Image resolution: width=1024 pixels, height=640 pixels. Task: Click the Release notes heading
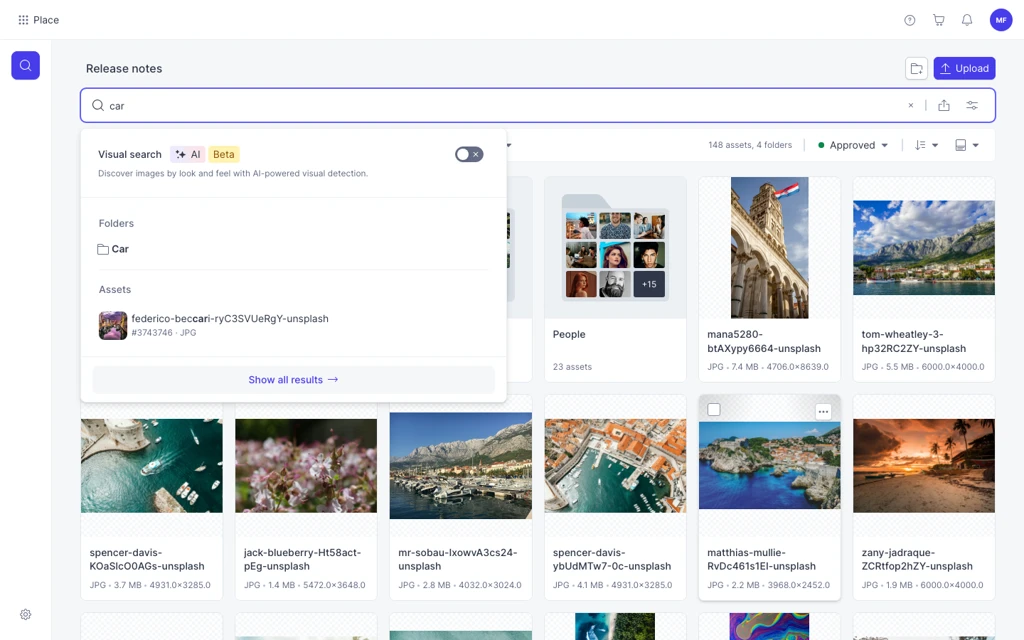(x=124, y=69)
